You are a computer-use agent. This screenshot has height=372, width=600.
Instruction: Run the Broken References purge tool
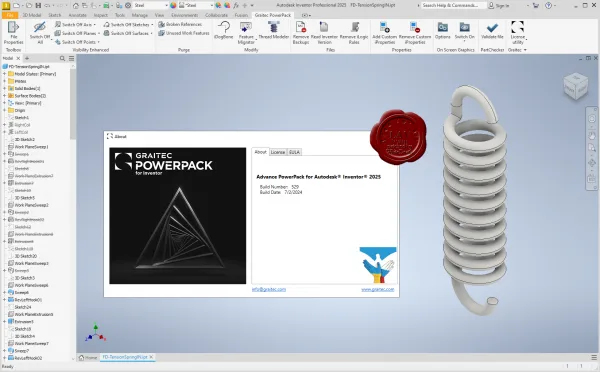[x=180, y=24]
